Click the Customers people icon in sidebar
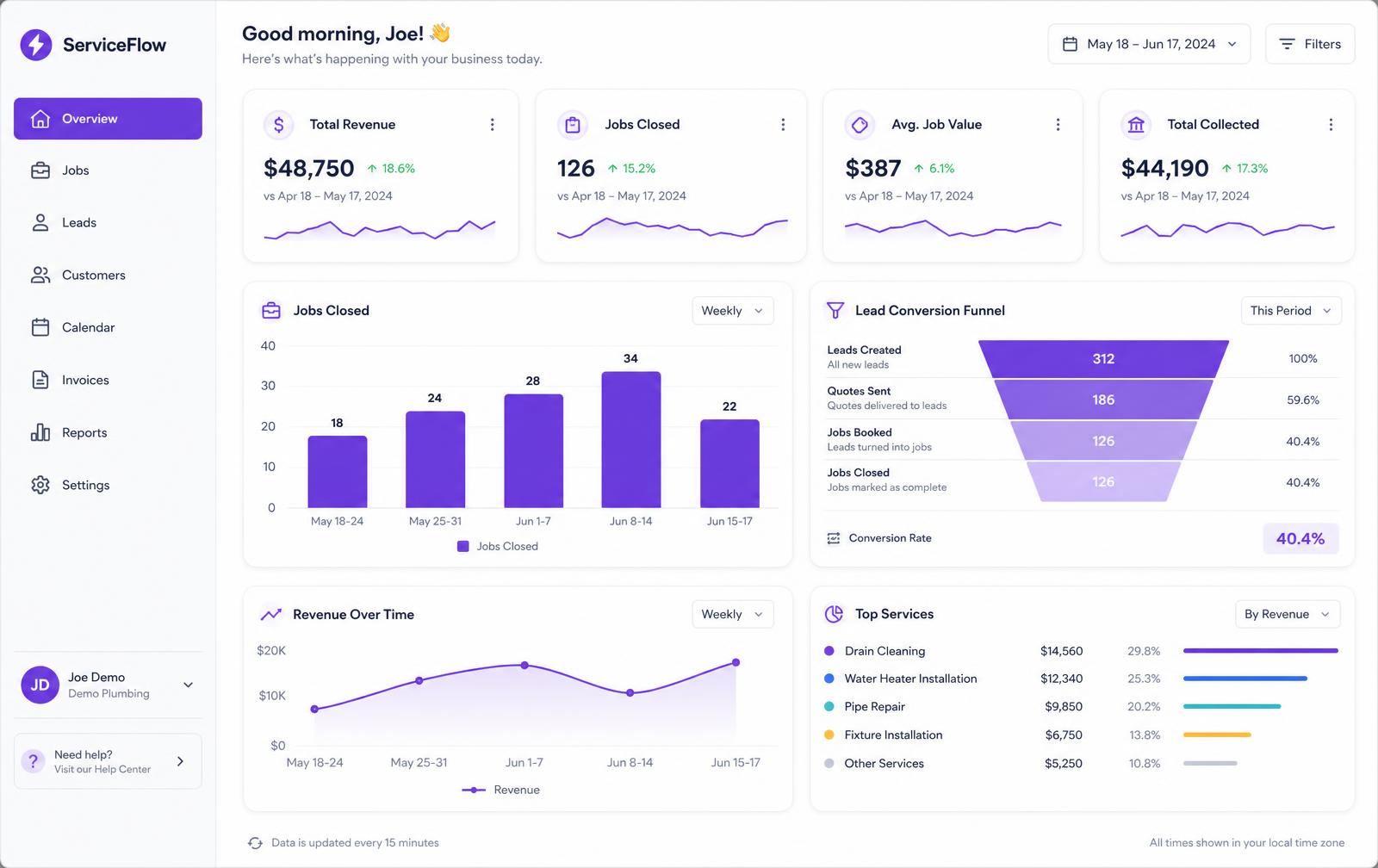The height and width of the screenshot is (868, 1378). [x=40, y=275]
